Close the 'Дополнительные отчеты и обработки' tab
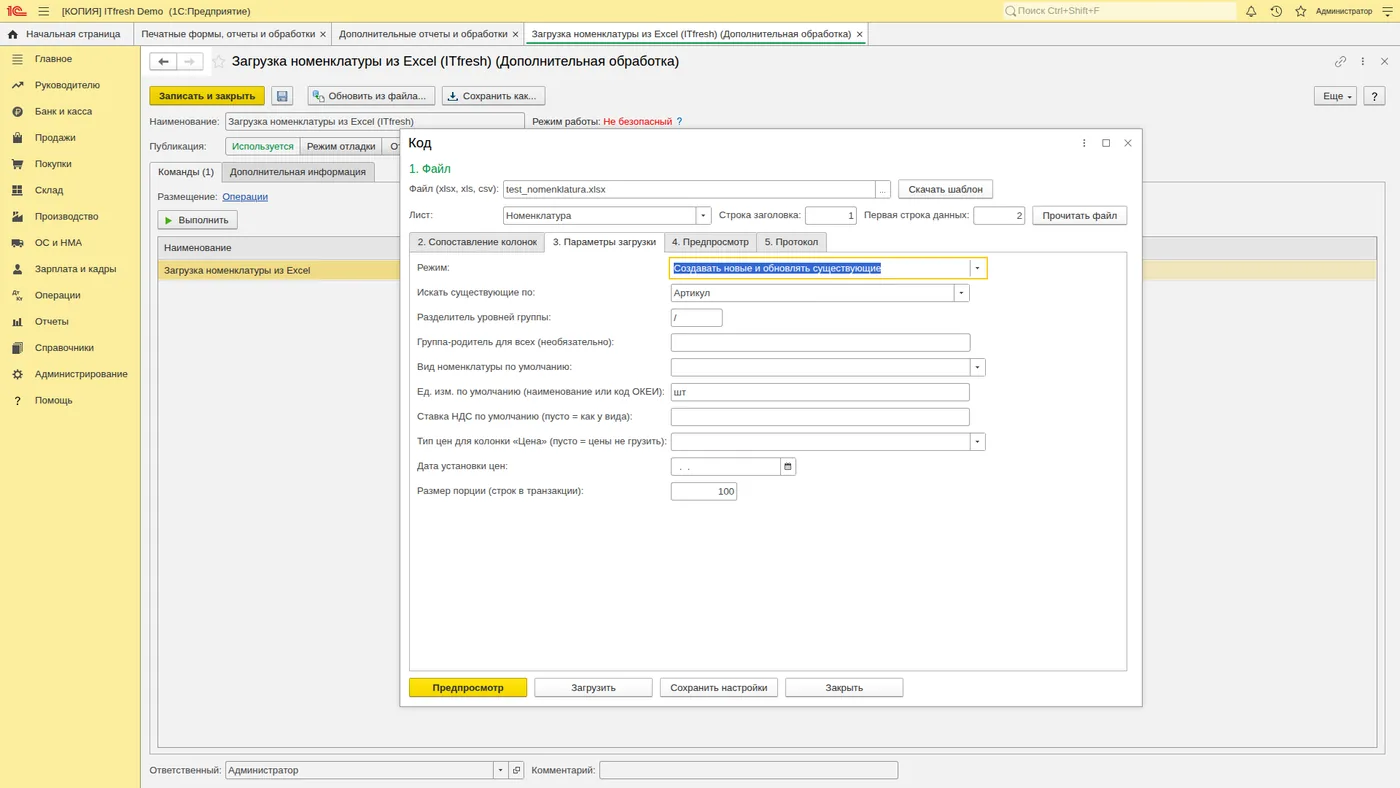 516,34
